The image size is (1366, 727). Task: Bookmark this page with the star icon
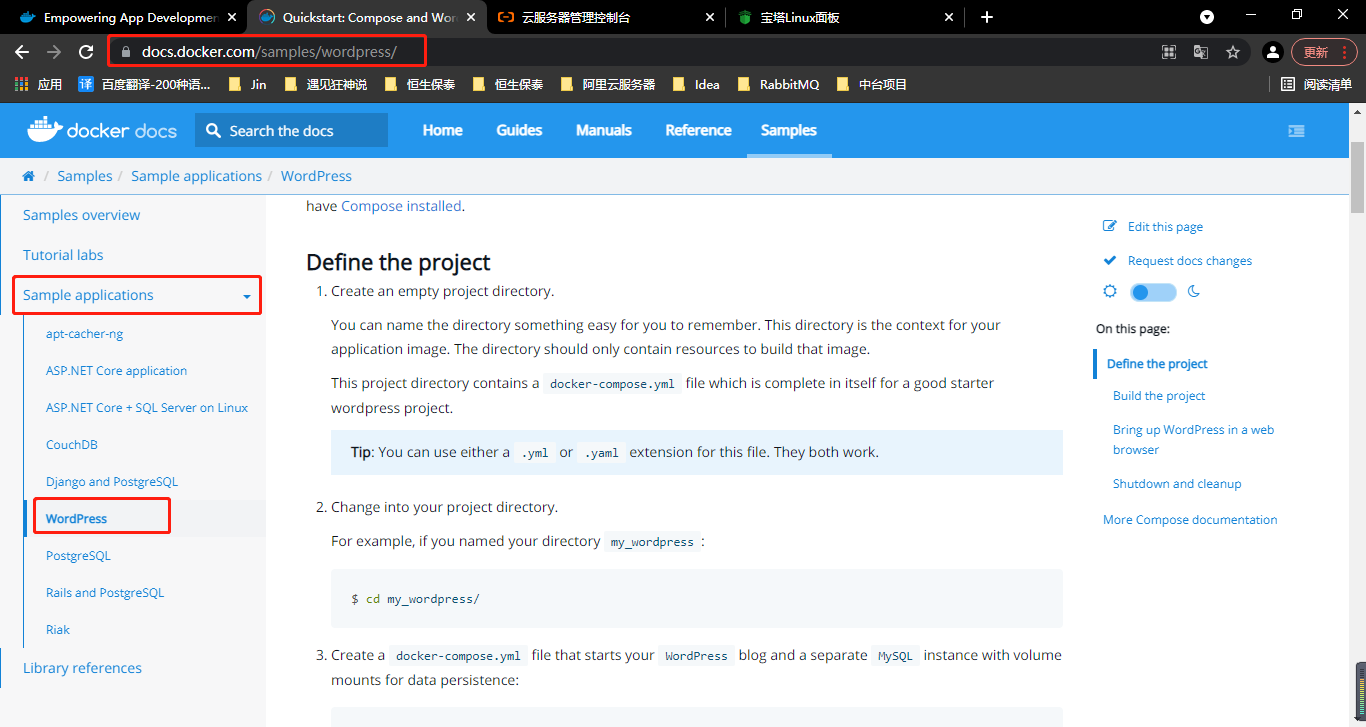(x=1233, y=52)
